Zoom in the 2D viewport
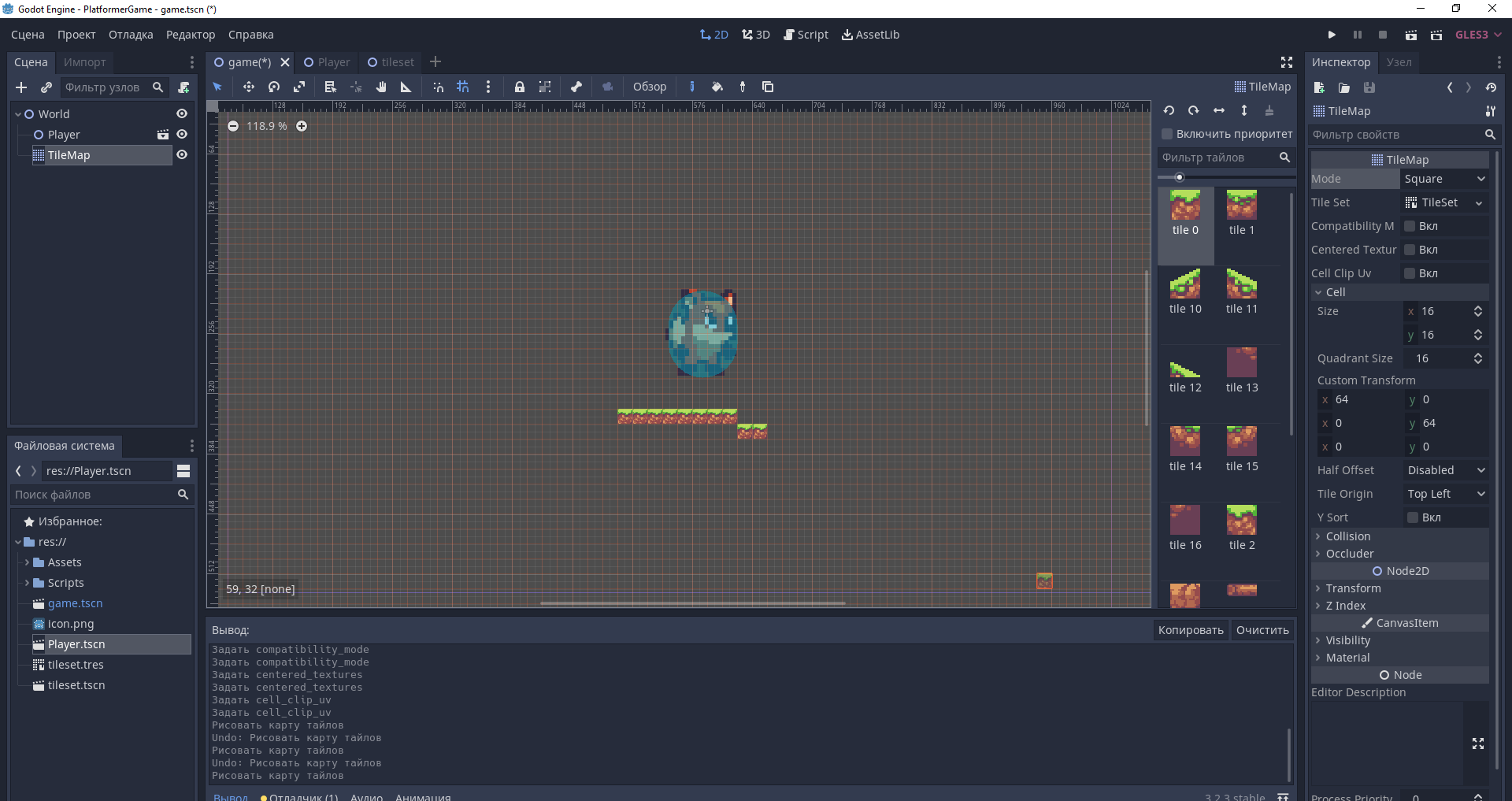The image size is (1512, 801). pyautogui.click(x=302, y=126)
